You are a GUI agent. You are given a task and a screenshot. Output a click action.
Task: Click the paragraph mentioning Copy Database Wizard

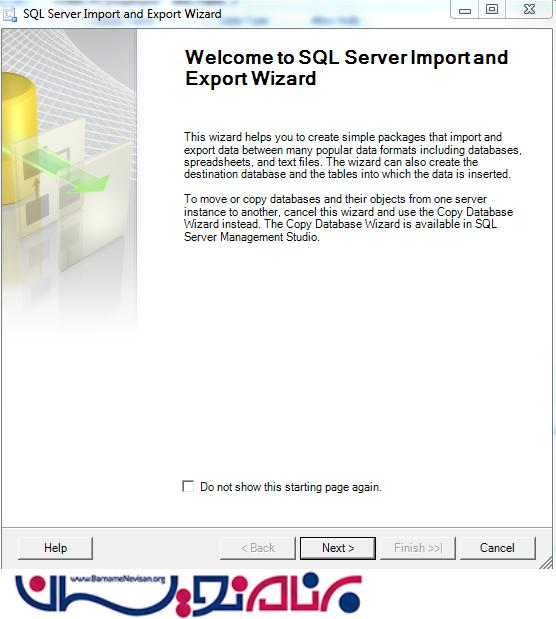tap(348, 218)
